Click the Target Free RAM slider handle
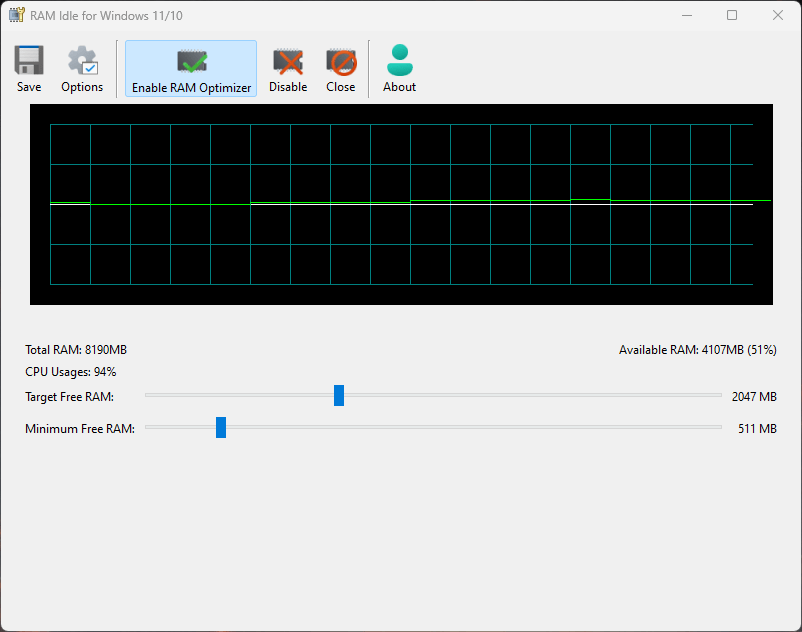 338,396
